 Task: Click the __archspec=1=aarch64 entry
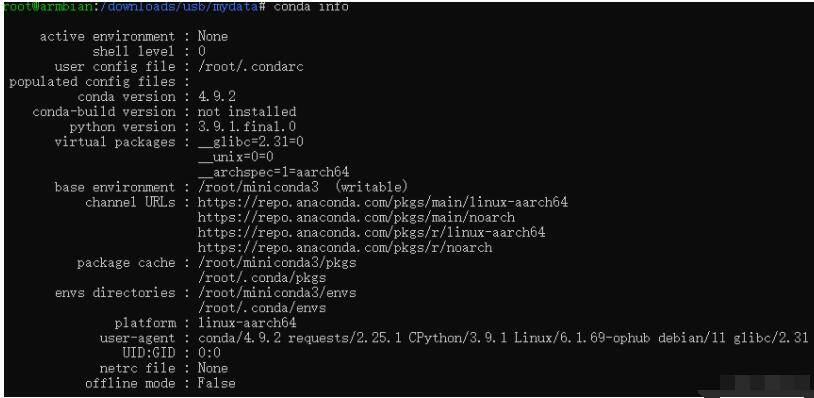274,172
